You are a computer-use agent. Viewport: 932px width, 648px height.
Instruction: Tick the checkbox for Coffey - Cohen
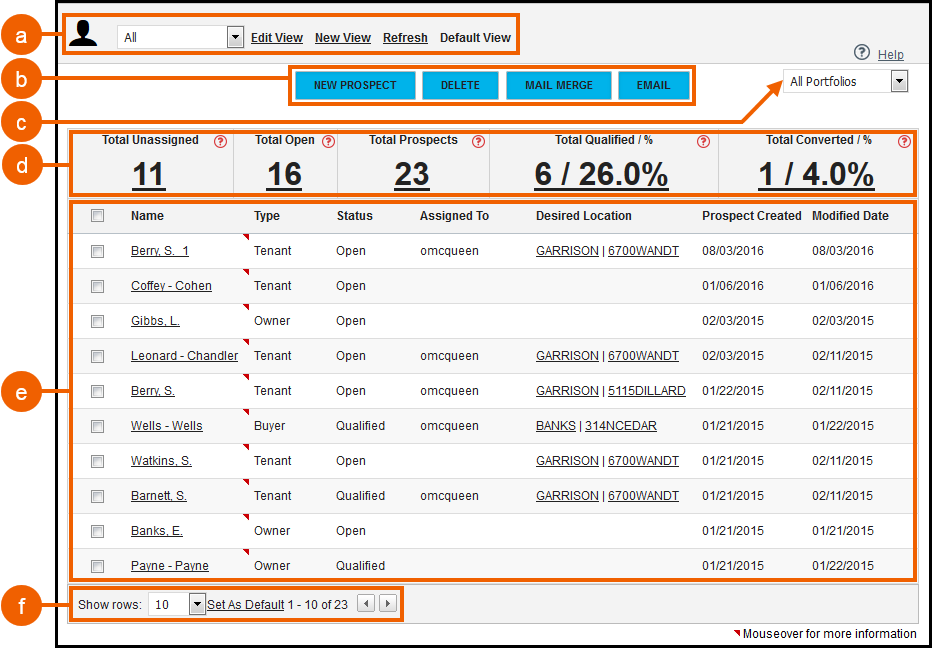click(97, 286)
